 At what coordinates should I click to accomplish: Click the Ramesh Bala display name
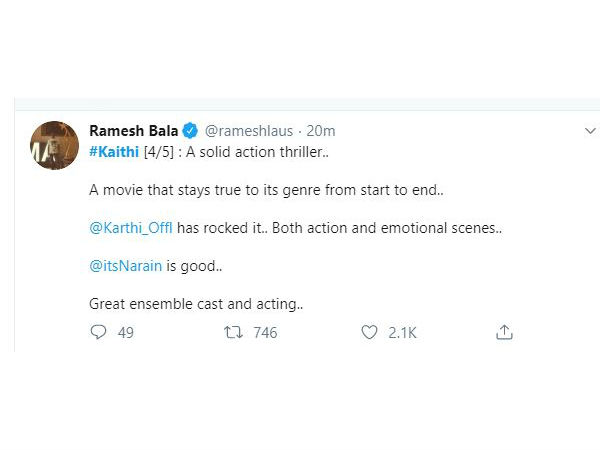point(133,131)
